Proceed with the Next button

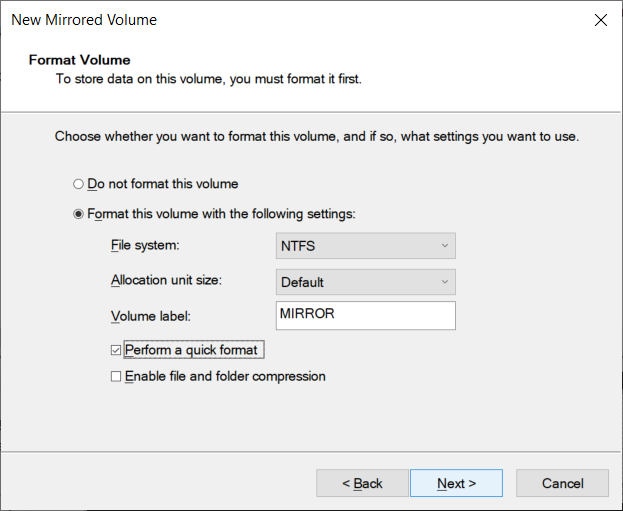point(456,483)
